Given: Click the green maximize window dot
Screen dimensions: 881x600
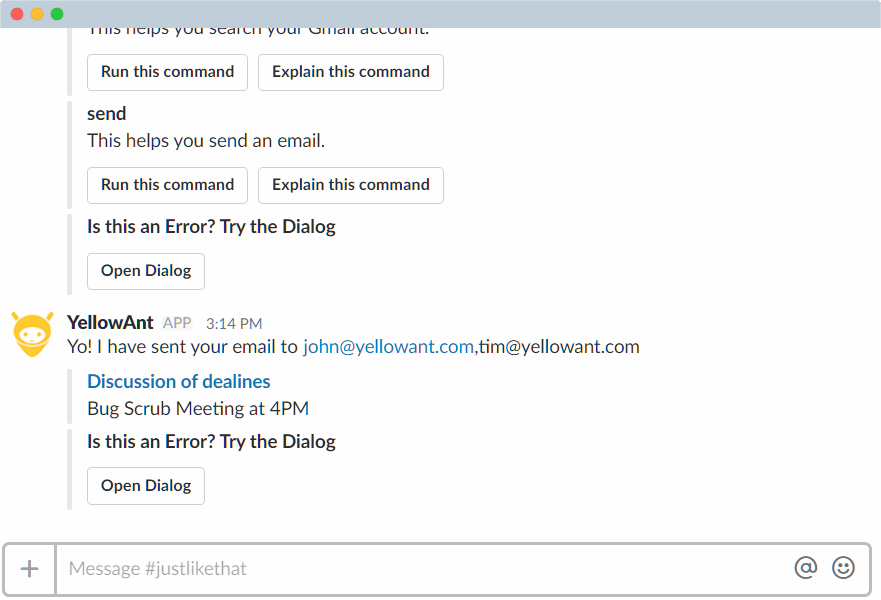Looking at the screenshot, I should click(57, 14).
